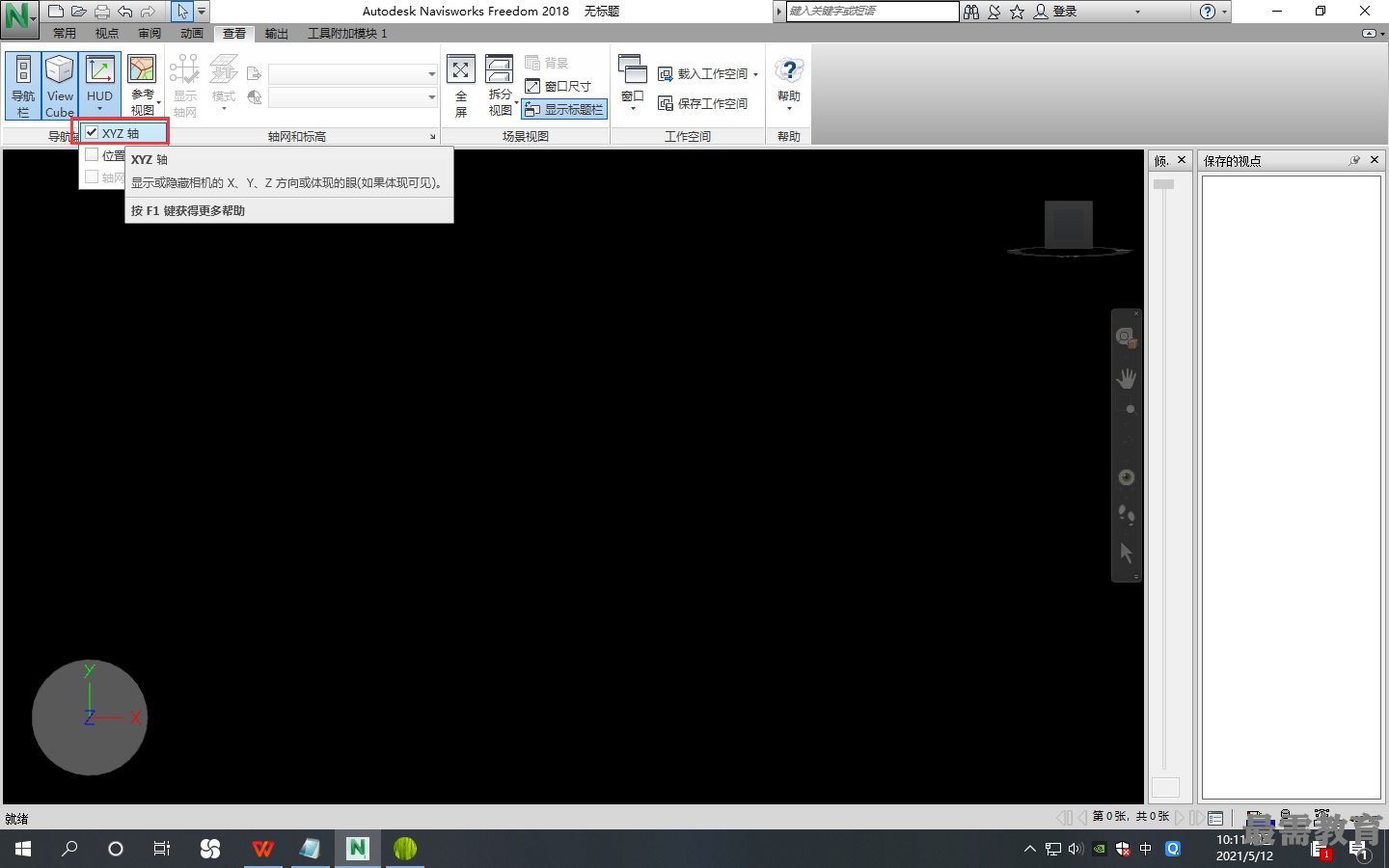
Task: Open the Split View (拆分视图) dropdown
Action: 500,86
